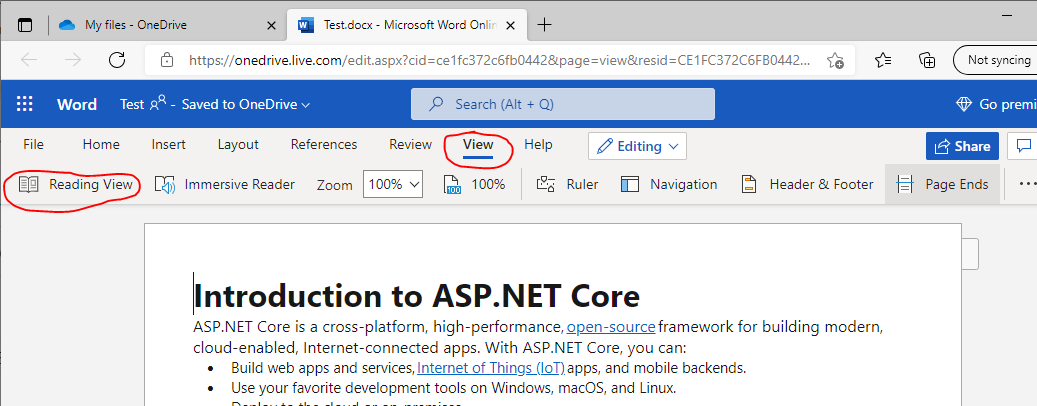Select the View ribbon tab
Viewport: 1037px width, 406px height.
click(x=478, y=144)
